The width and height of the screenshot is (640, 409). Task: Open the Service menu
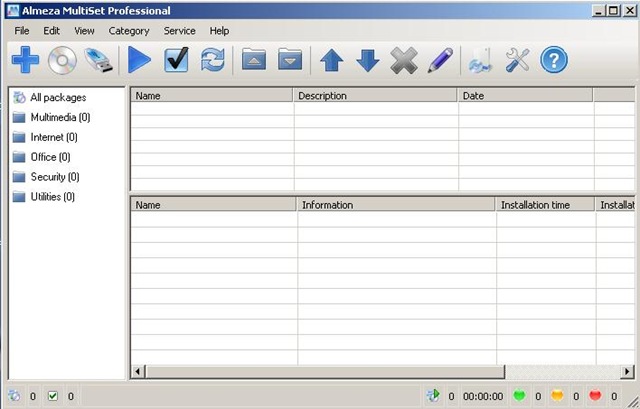pyautogui.click(x=180, y=31)
